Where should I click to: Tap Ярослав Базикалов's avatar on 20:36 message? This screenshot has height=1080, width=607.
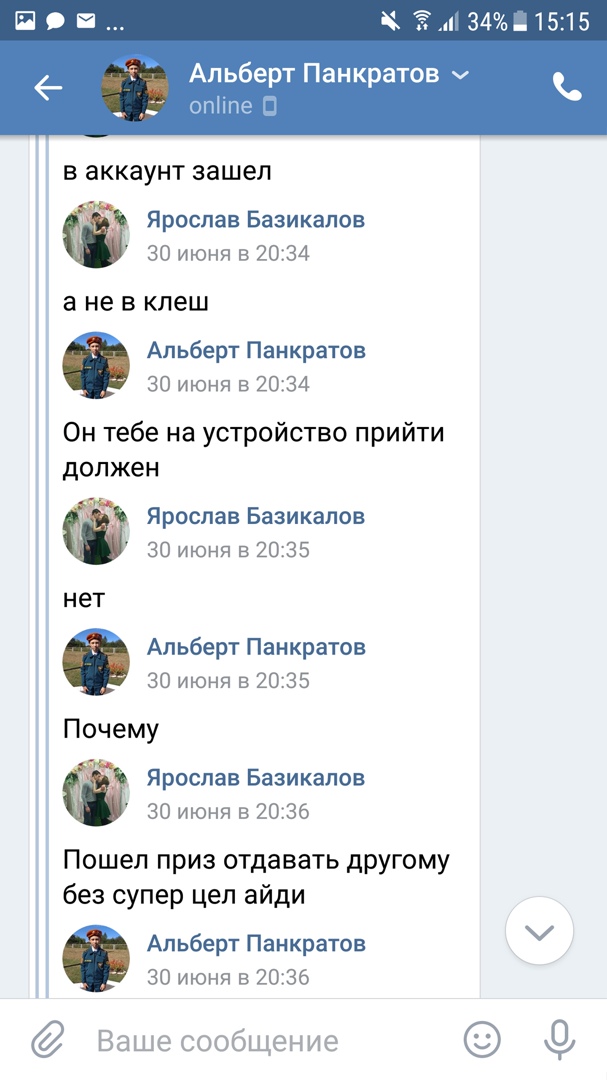(96, 792)
